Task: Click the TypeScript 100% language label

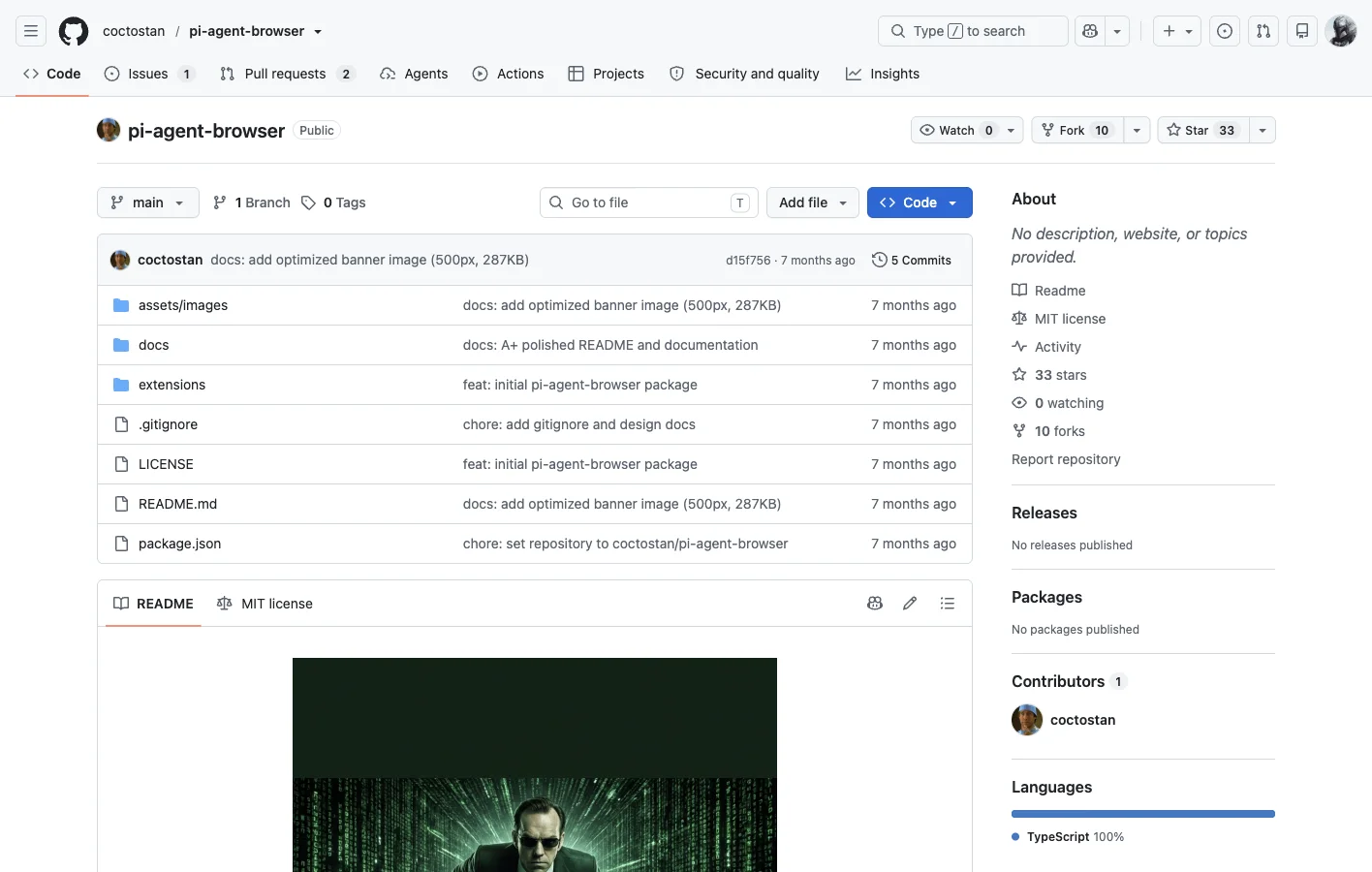Action: (1075, 837)
